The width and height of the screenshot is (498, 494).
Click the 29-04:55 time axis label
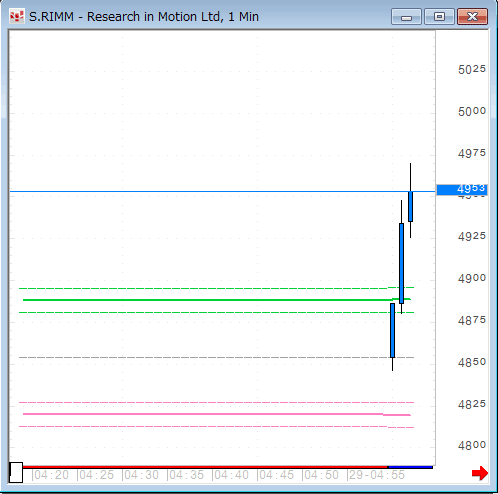pyautogui.click(x=376, y=475)
